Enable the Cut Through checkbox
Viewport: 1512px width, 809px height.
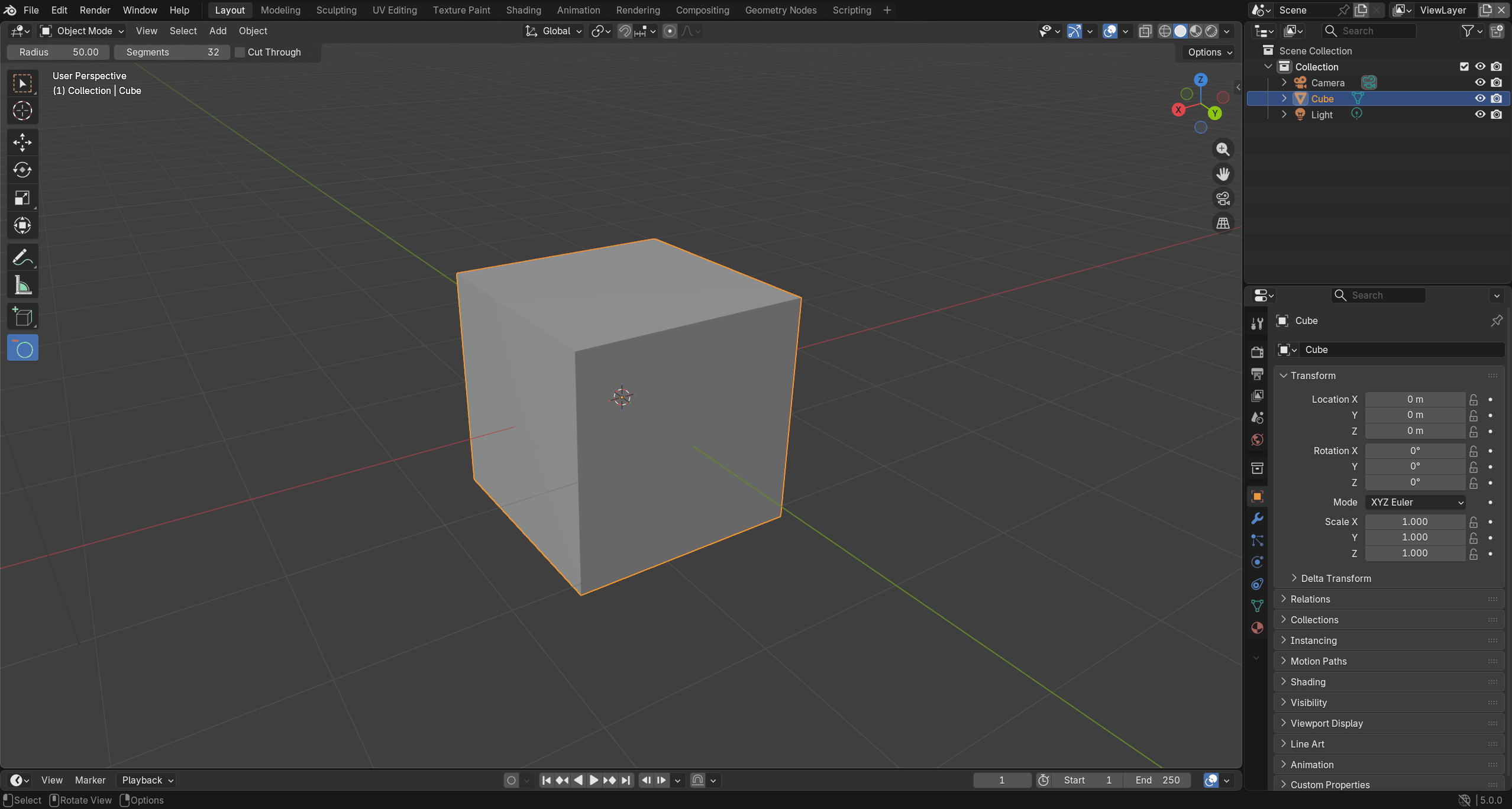click(x=240, y=52)
